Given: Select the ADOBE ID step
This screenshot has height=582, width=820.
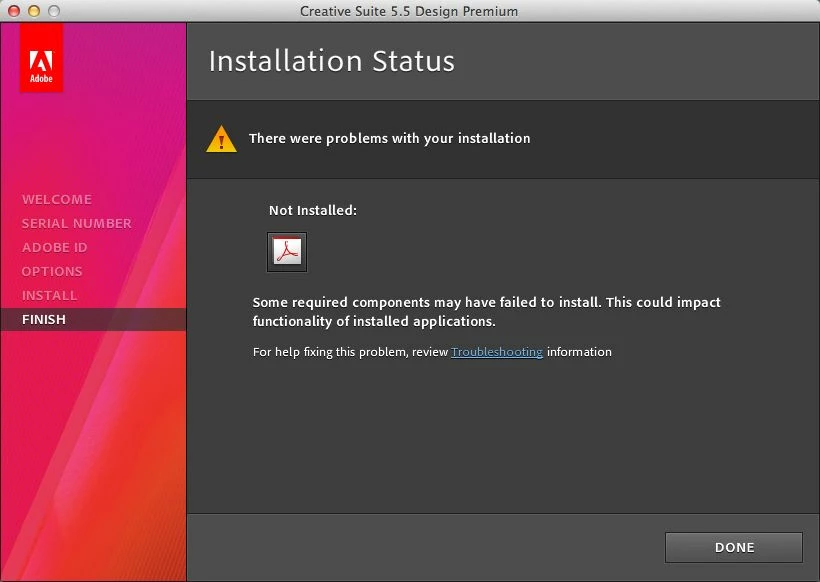Looking at the screenshot, I should coord(54,247).
